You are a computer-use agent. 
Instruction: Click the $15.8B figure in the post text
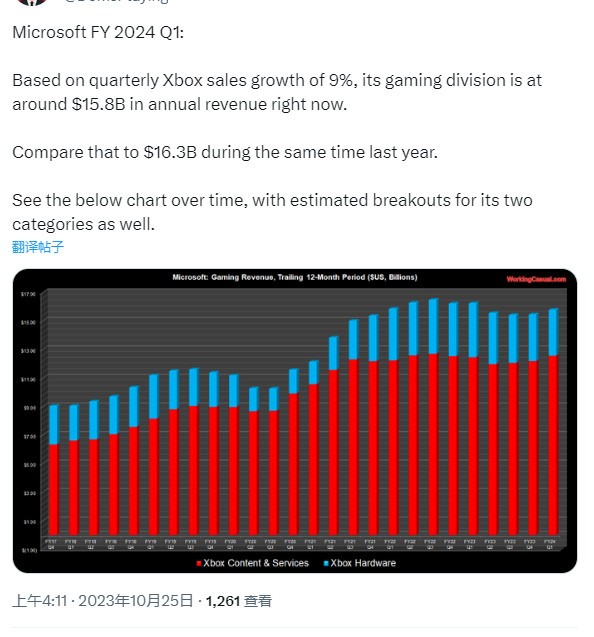(98, 104)
